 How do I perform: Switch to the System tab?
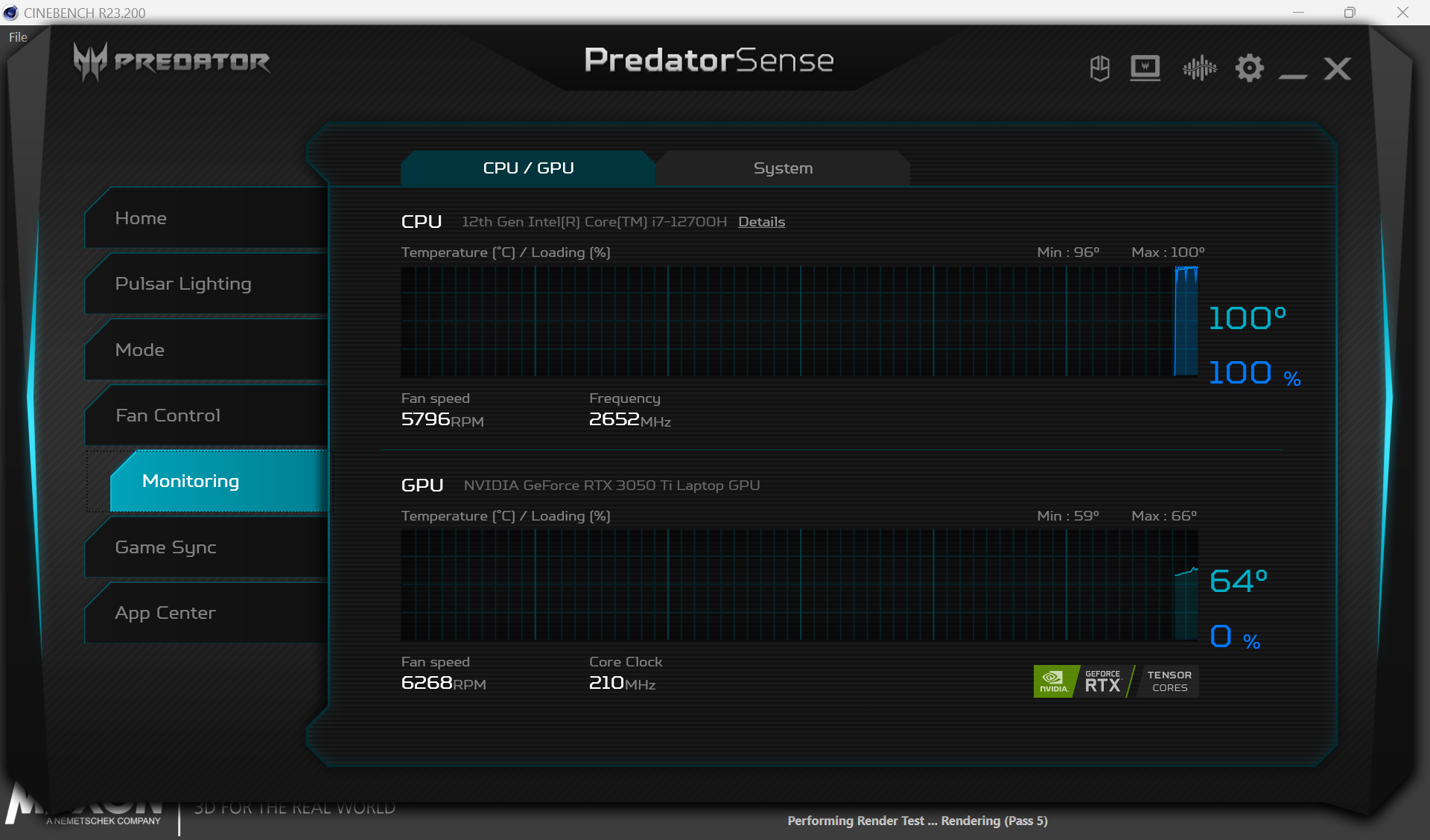(783, 168)
